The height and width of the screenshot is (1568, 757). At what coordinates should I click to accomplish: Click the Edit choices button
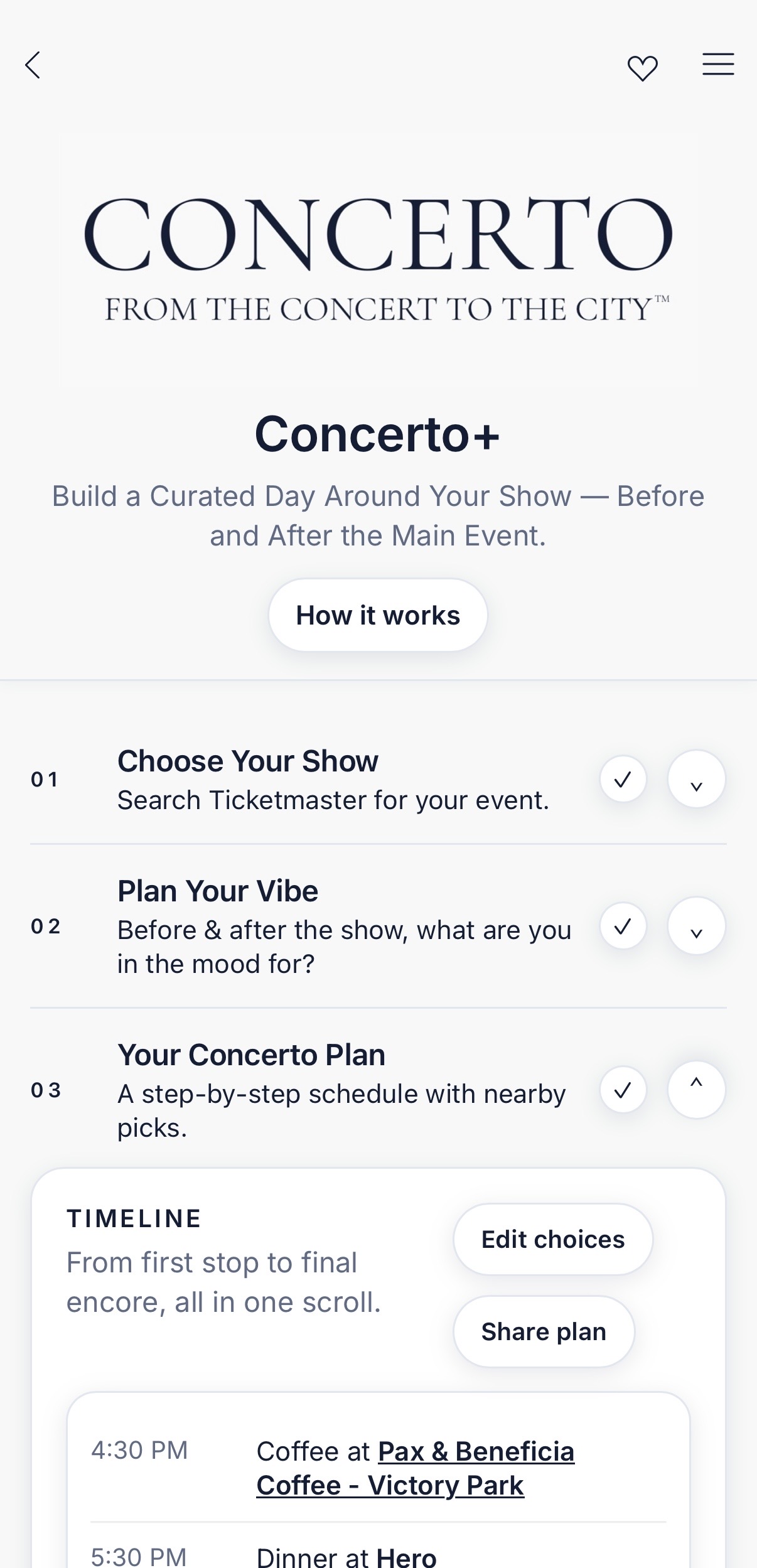click(552, 1238)
